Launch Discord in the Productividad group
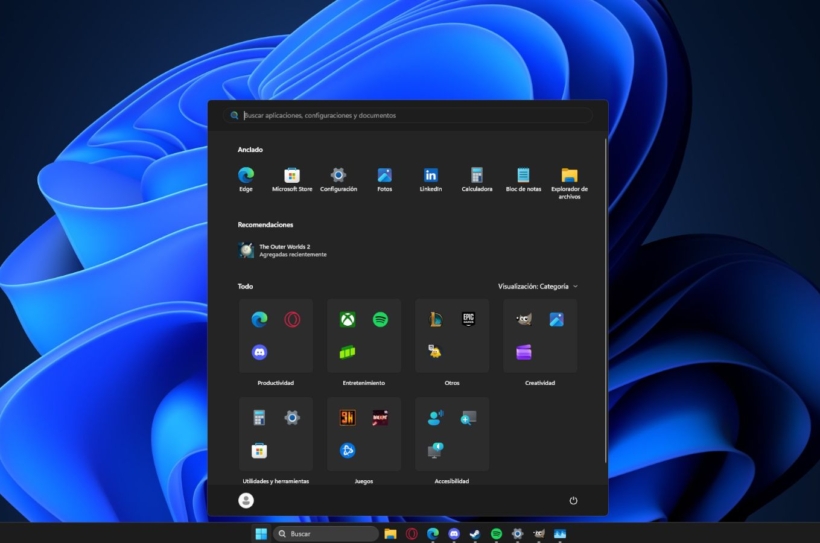The height and width of the screenshot is (543, 820). (259, 352)
